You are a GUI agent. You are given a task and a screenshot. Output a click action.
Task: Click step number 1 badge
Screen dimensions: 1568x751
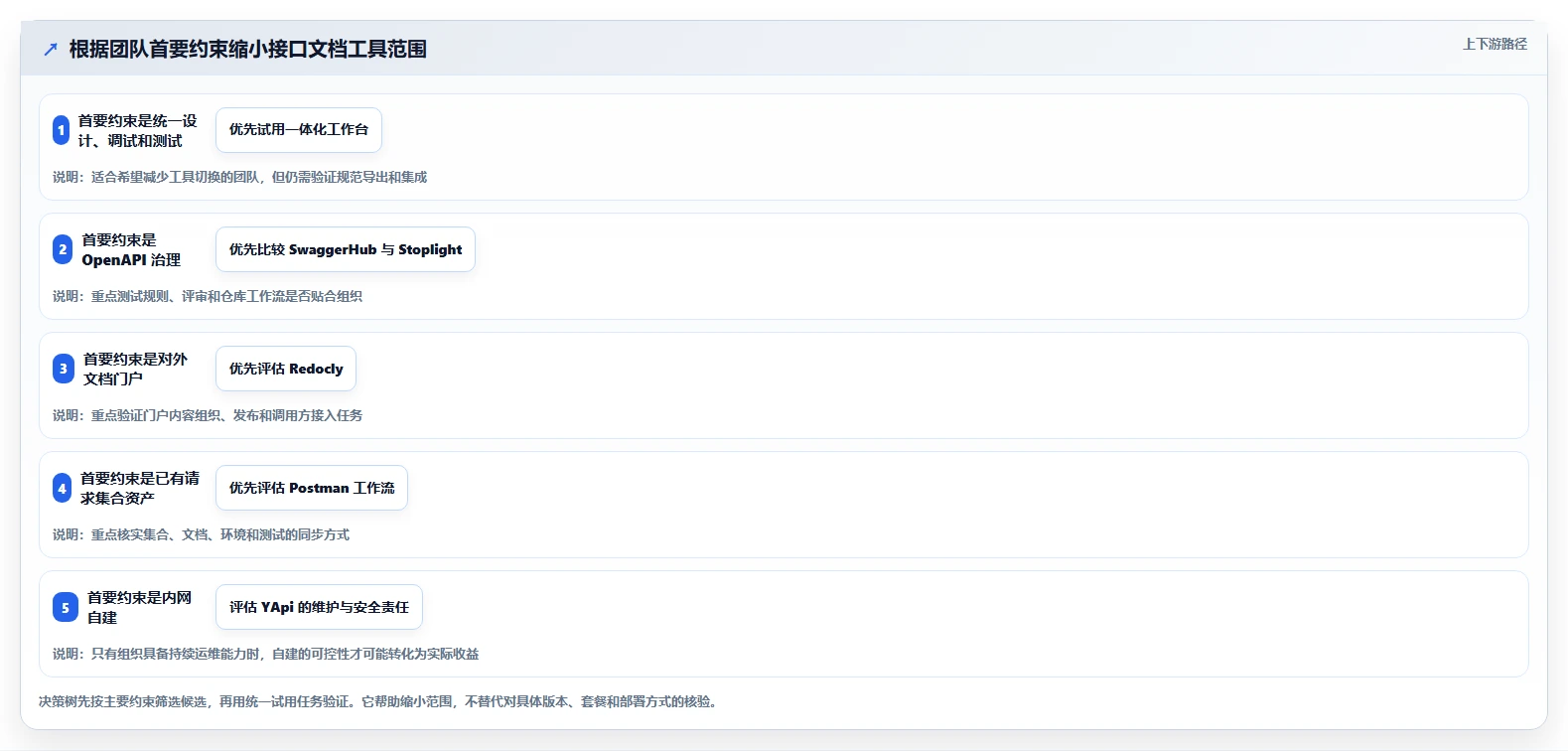tap(62, 130)
